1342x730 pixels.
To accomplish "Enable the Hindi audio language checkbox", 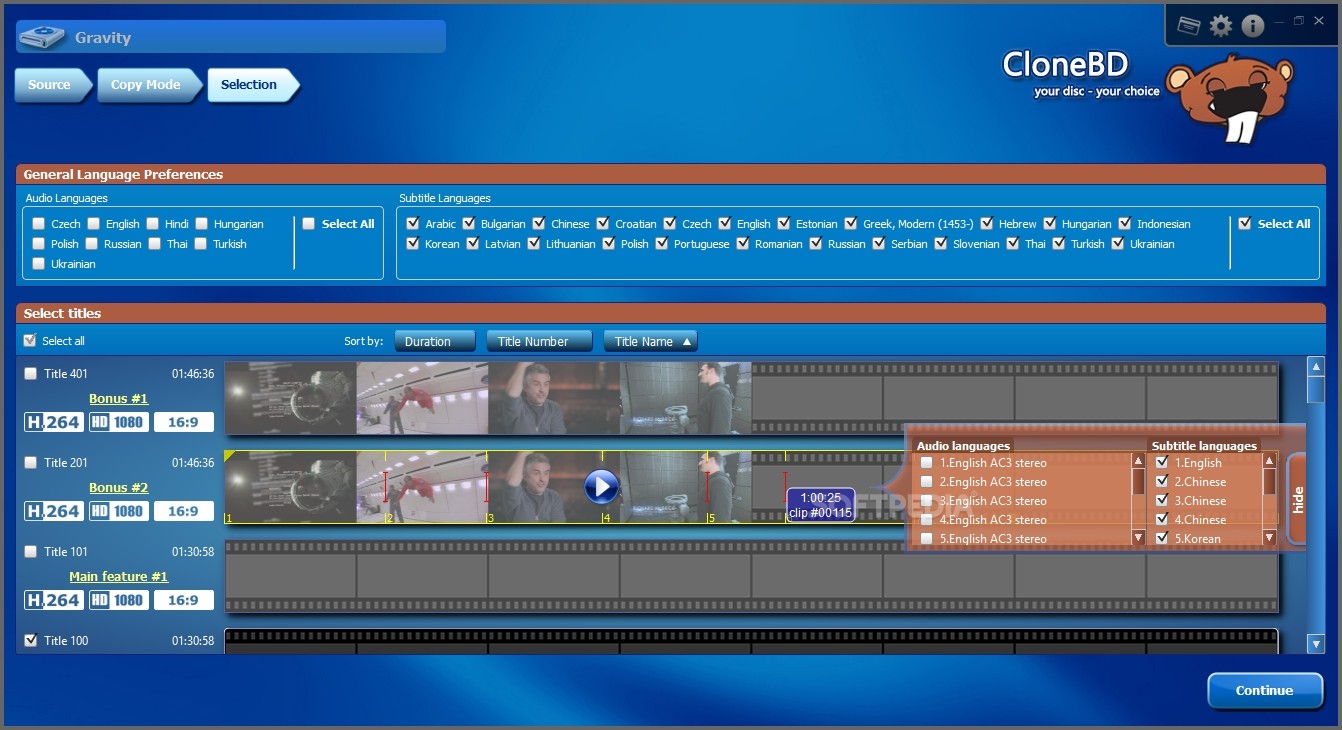I will [152, 224].
